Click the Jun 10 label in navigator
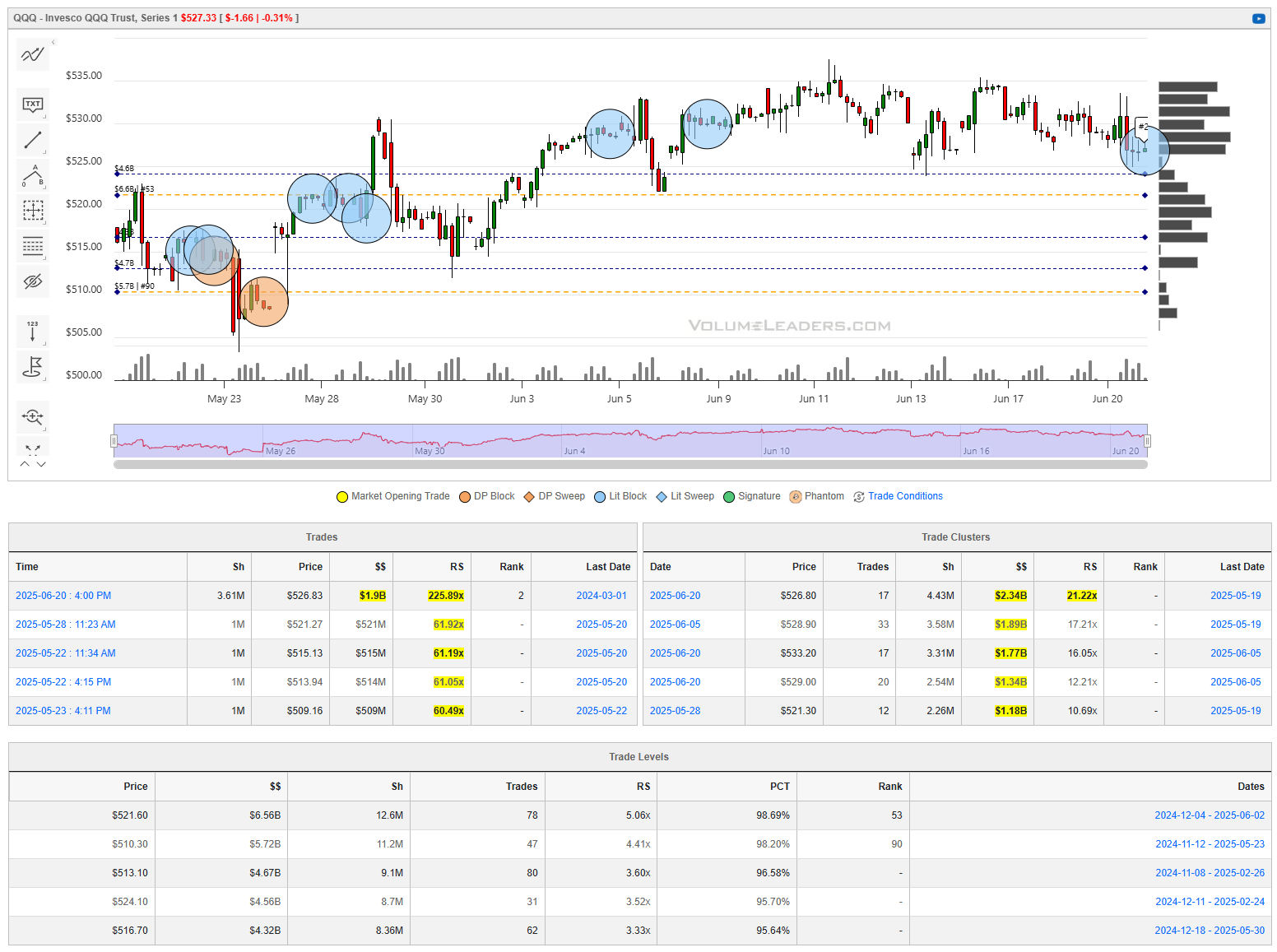The width and height of the screenshot is (1277, 952). click(776, 451)
